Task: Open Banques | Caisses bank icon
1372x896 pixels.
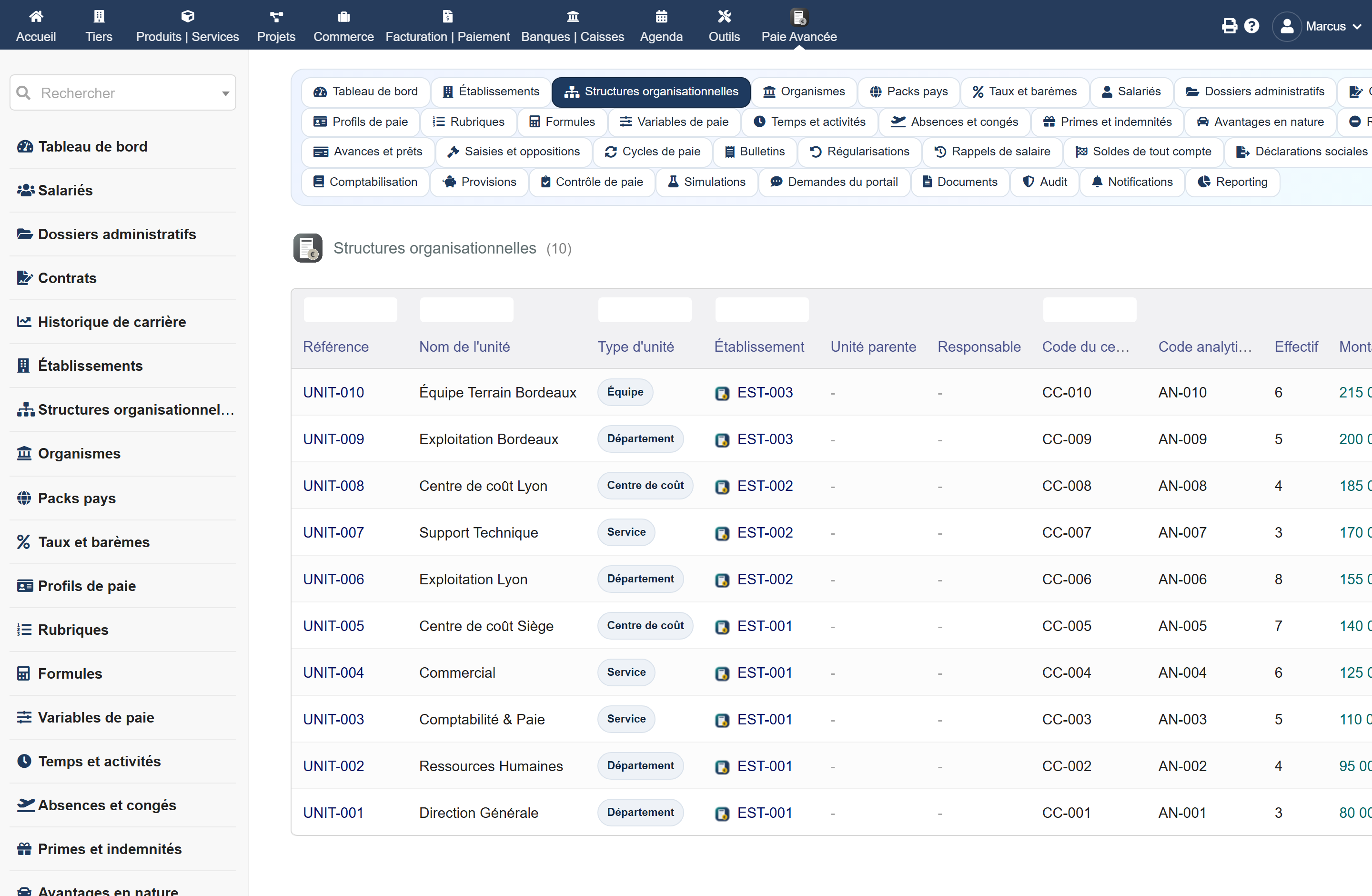Action: click(x=573, y=16)
